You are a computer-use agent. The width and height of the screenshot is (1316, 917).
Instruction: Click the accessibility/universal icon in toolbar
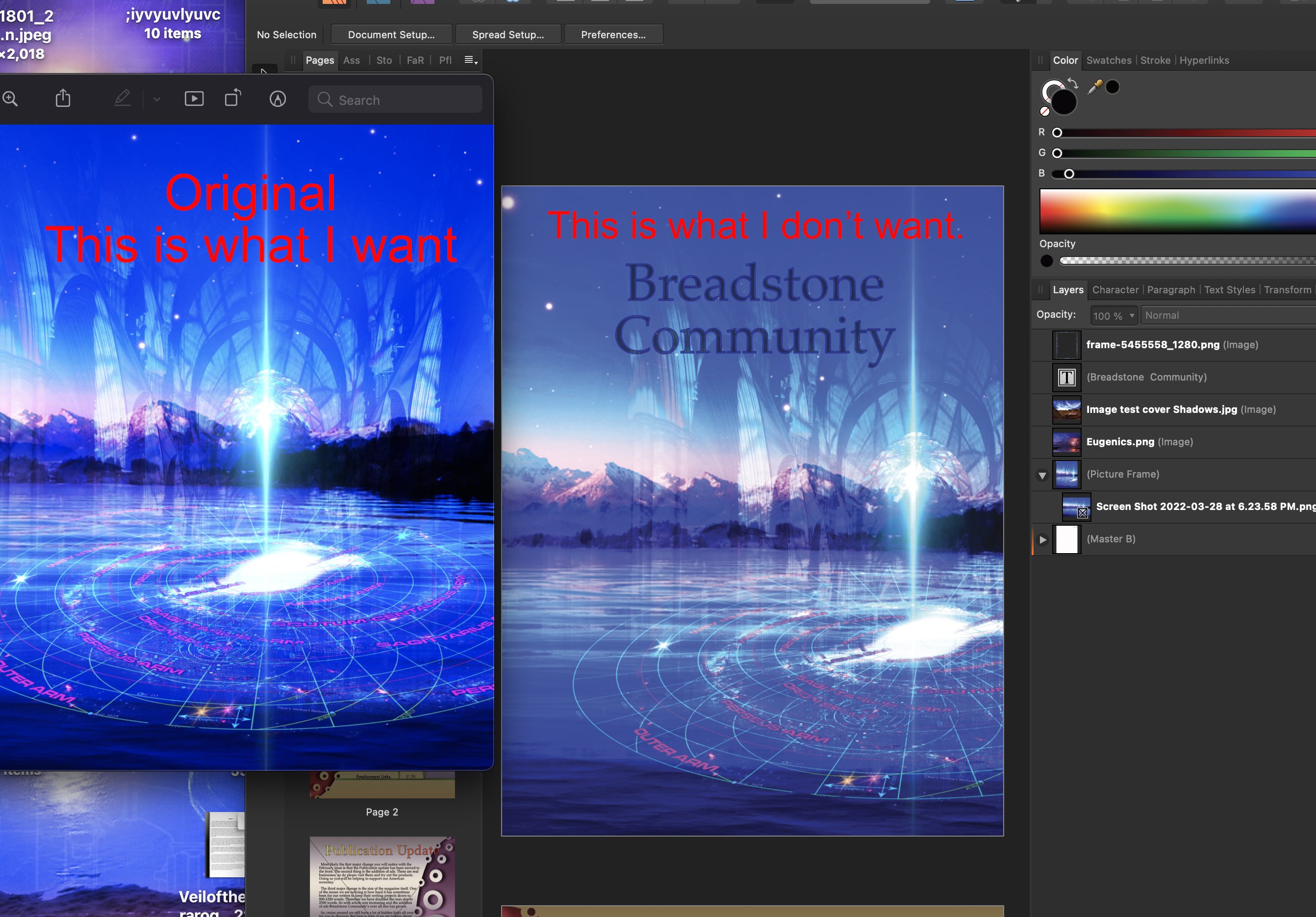tap(278, 99)
